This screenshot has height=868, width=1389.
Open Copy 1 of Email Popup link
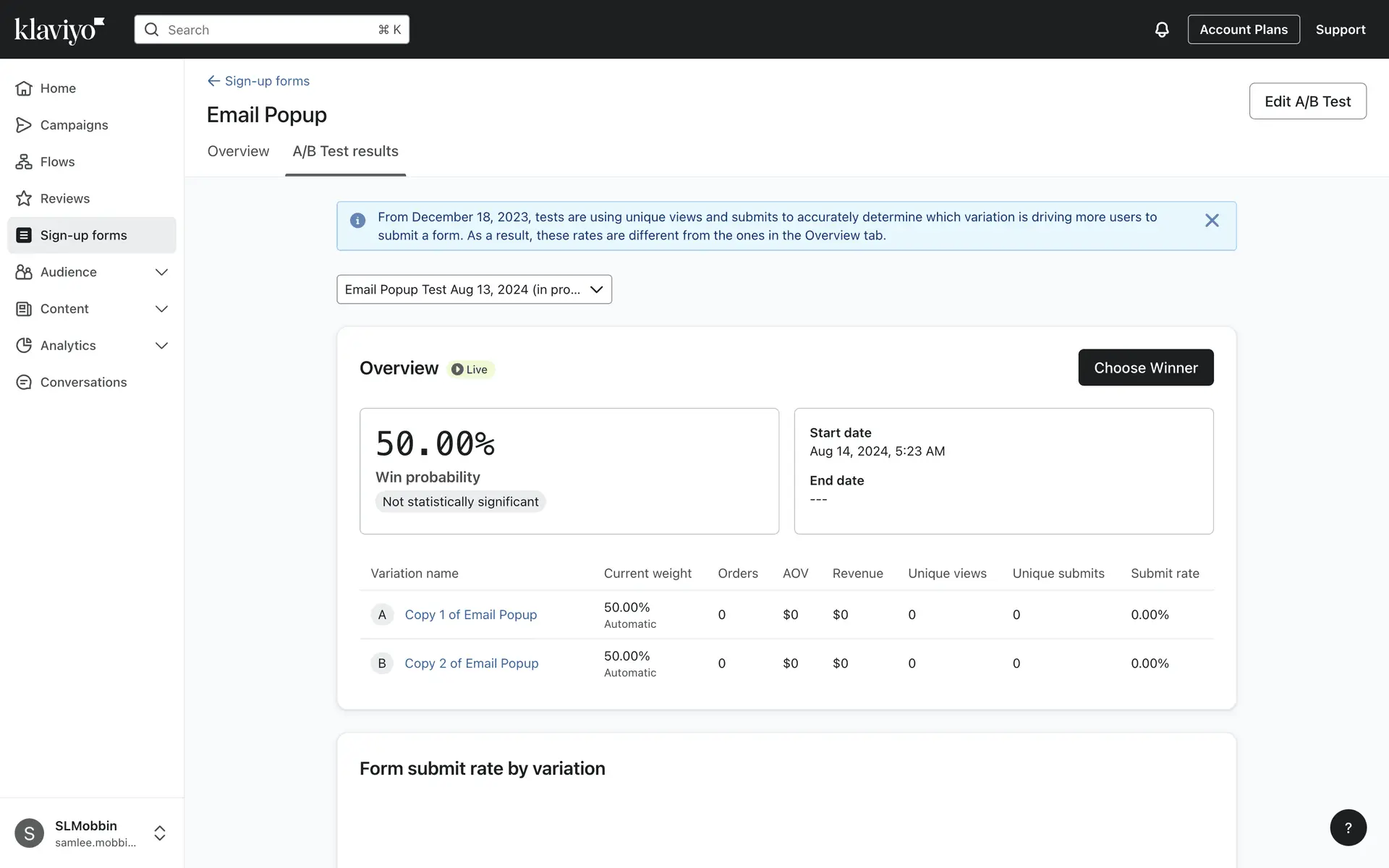[470, 614]
